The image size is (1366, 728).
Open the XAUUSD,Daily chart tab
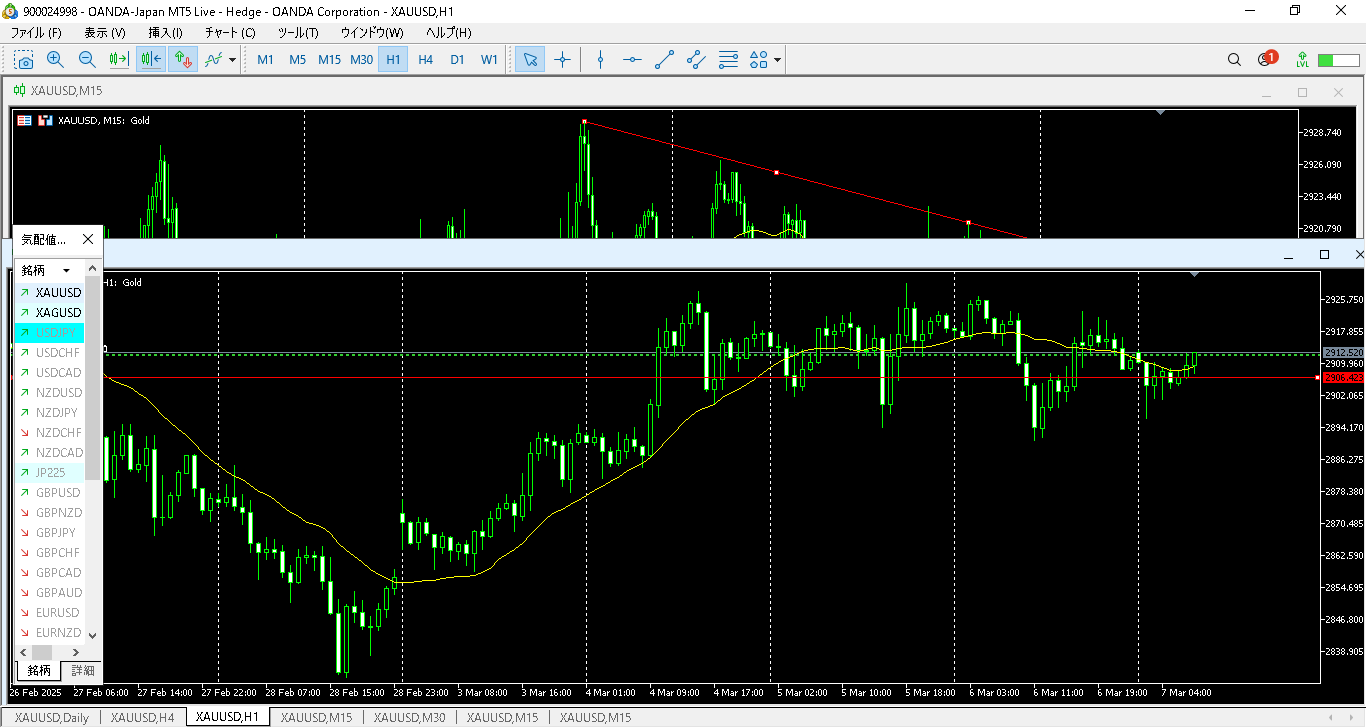pos(52,717)
